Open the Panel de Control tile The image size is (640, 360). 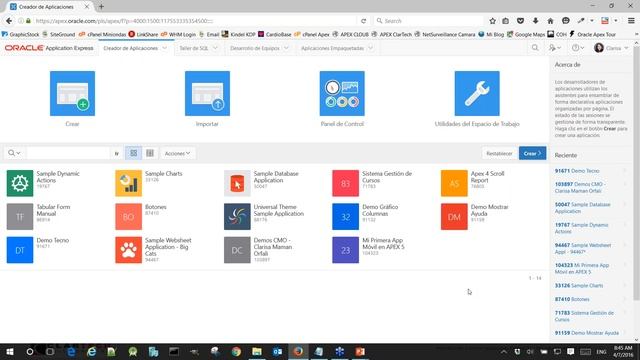click(x=342, y=93)
